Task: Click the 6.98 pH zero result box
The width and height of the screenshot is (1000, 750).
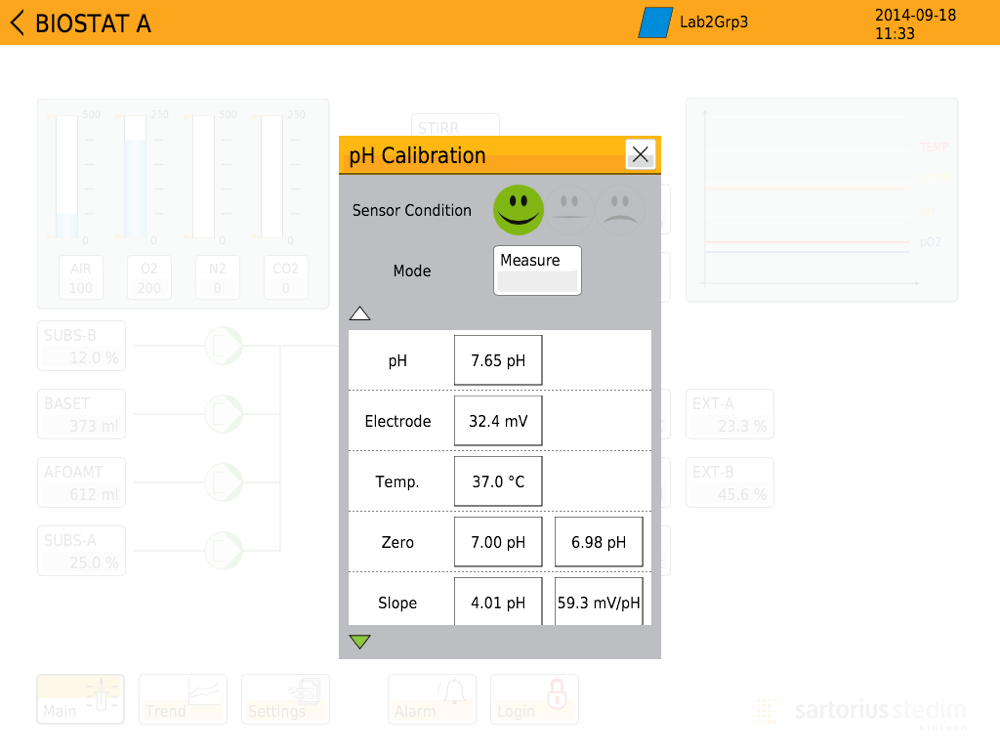Action: [x=598, y=543]
